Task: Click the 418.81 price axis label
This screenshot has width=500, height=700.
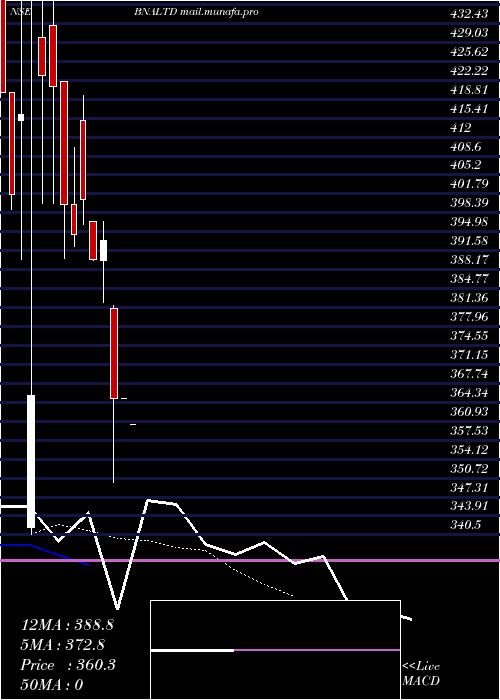Action: click(469, 90)
